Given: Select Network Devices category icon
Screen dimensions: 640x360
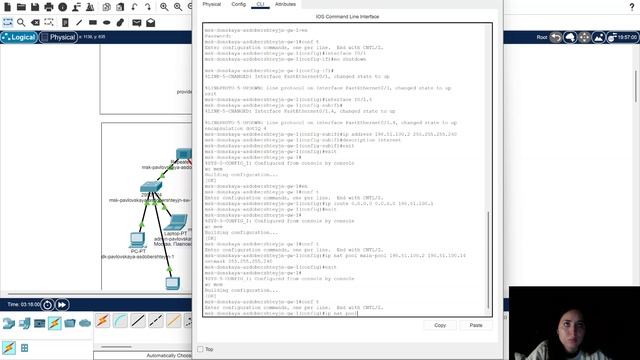Looking at the screenshot, I should 9,324.
